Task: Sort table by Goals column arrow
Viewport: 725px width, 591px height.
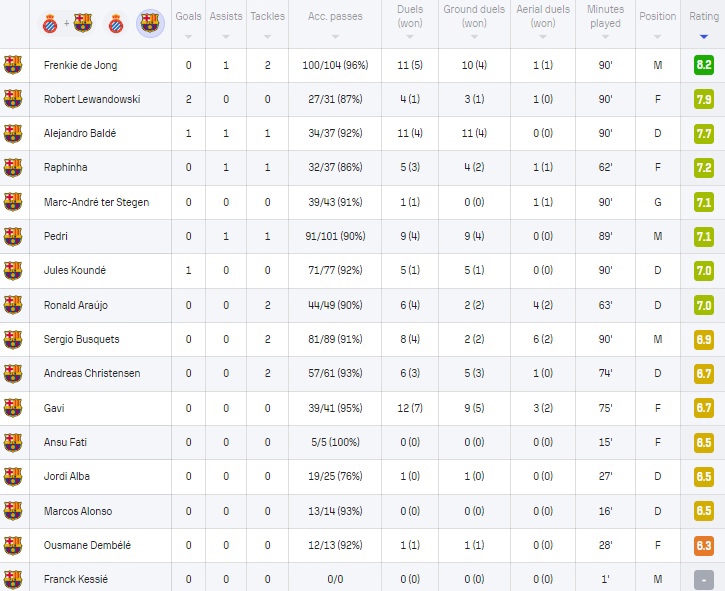Action: pyautogui.click(x=187, y=37)
